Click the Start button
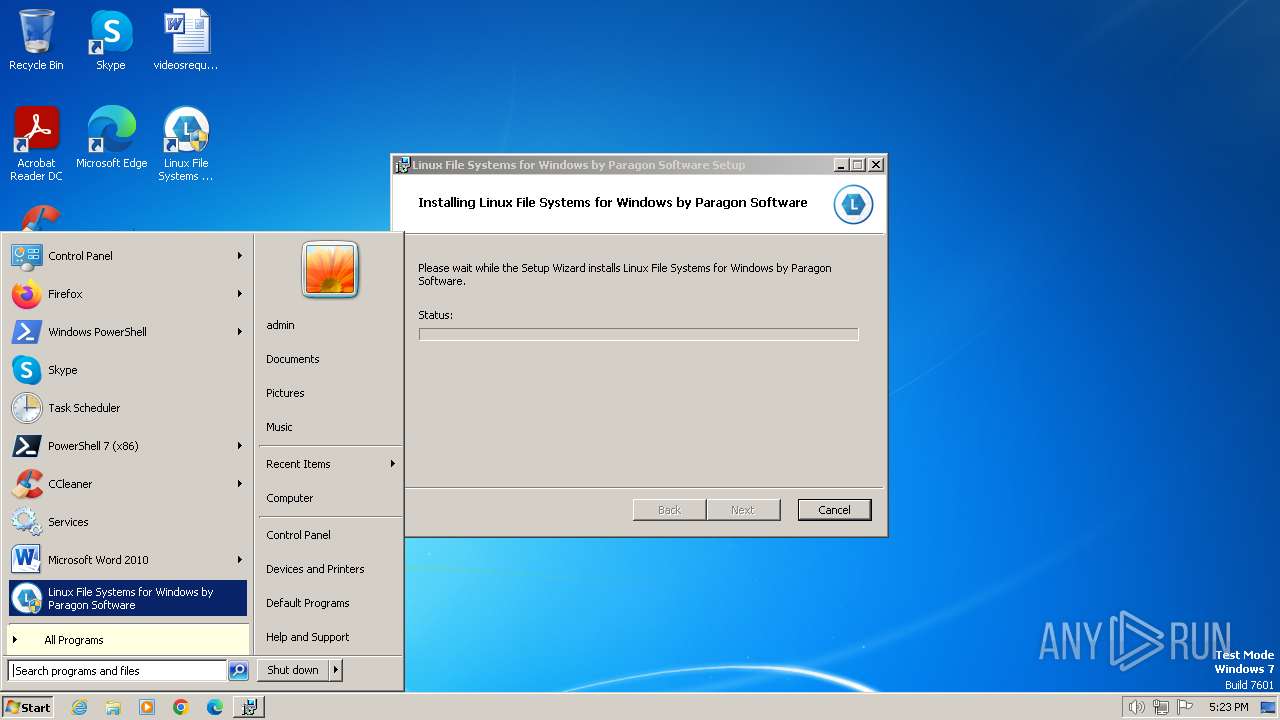This screenshot has height=720, width=1280. click(x=28, y=707)
